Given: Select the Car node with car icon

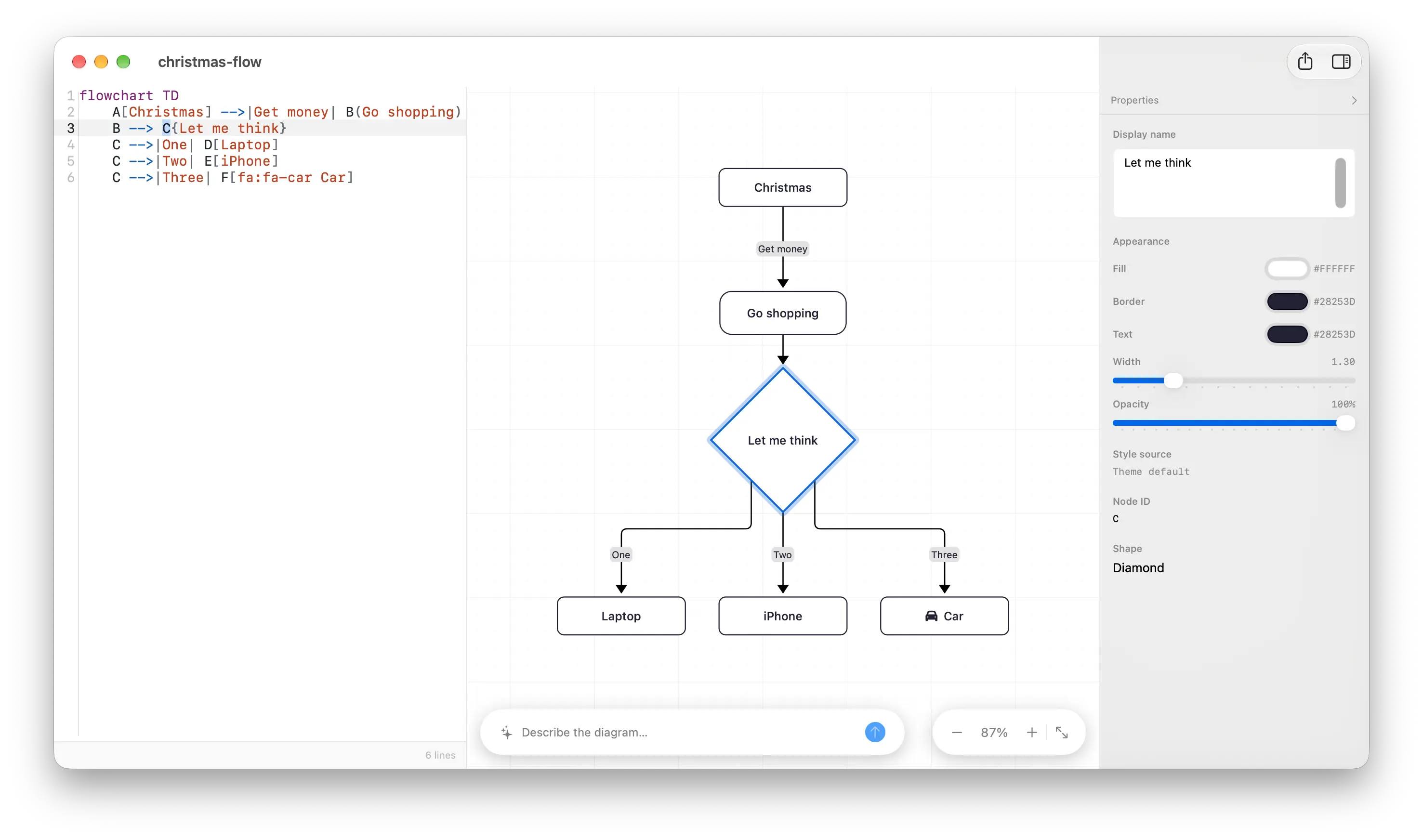Looking at the screenshot, I should tap(944, 616).
